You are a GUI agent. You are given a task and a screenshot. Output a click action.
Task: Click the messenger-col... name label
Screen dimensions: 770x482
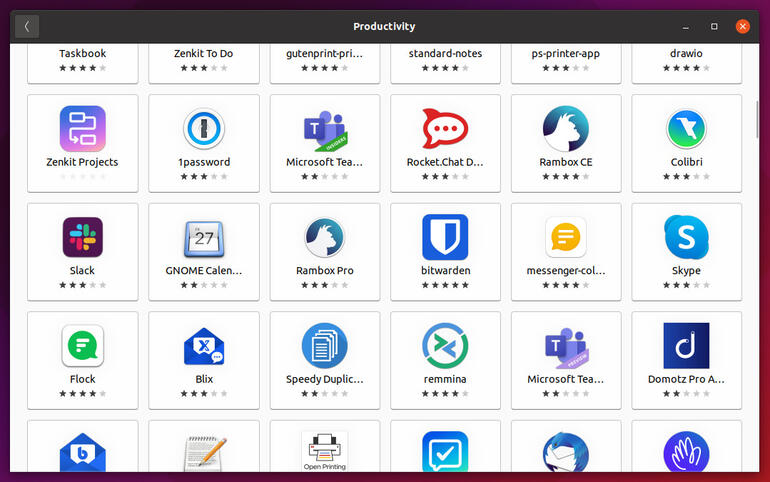566,270
